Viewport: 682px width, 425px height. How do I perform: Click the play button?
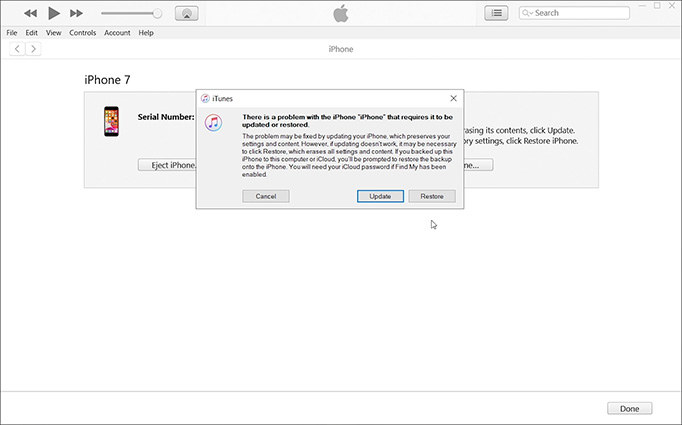click(x=54, y=13)
